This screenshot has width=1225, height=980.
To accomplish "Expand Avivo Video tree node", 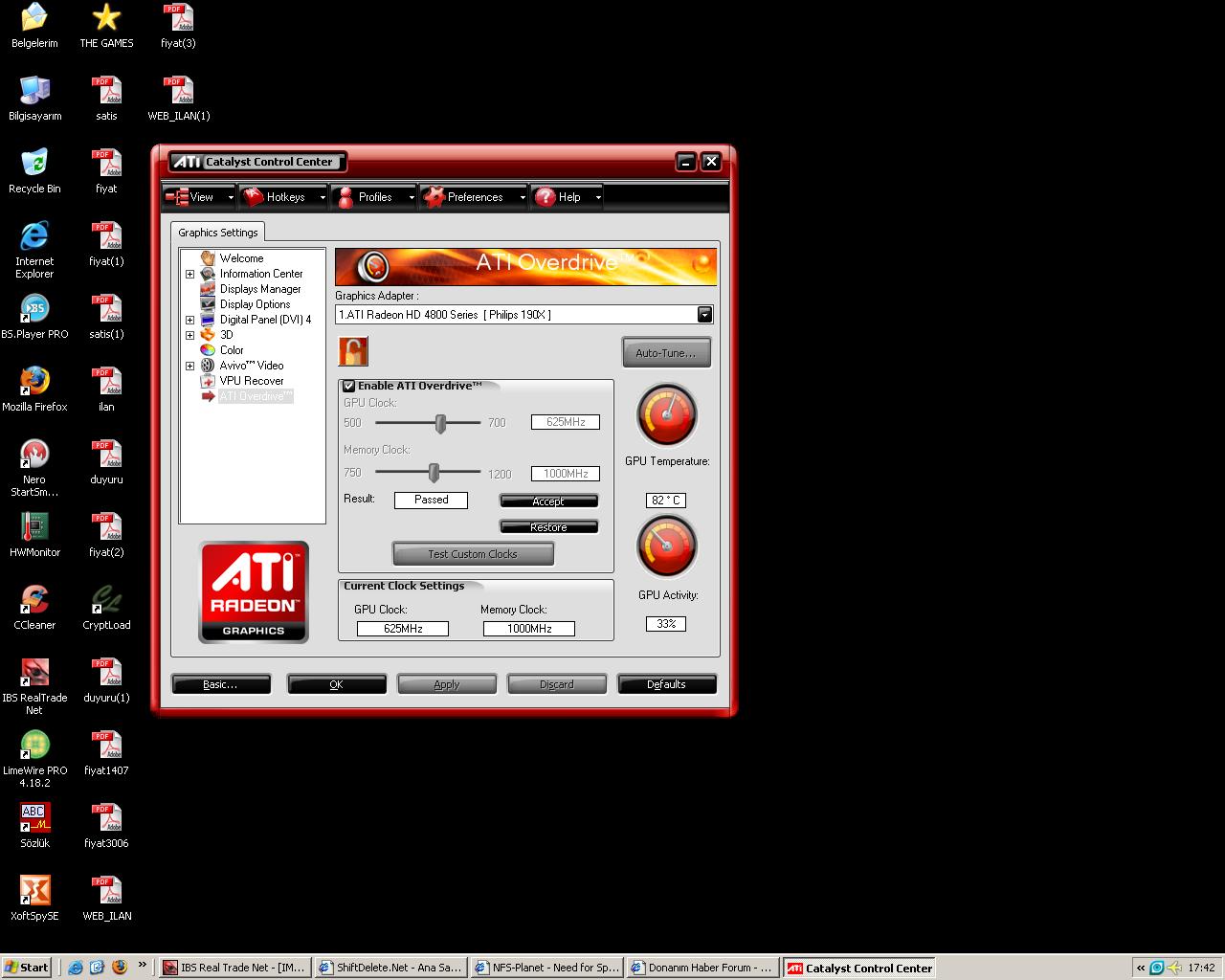I will point(189,366).
